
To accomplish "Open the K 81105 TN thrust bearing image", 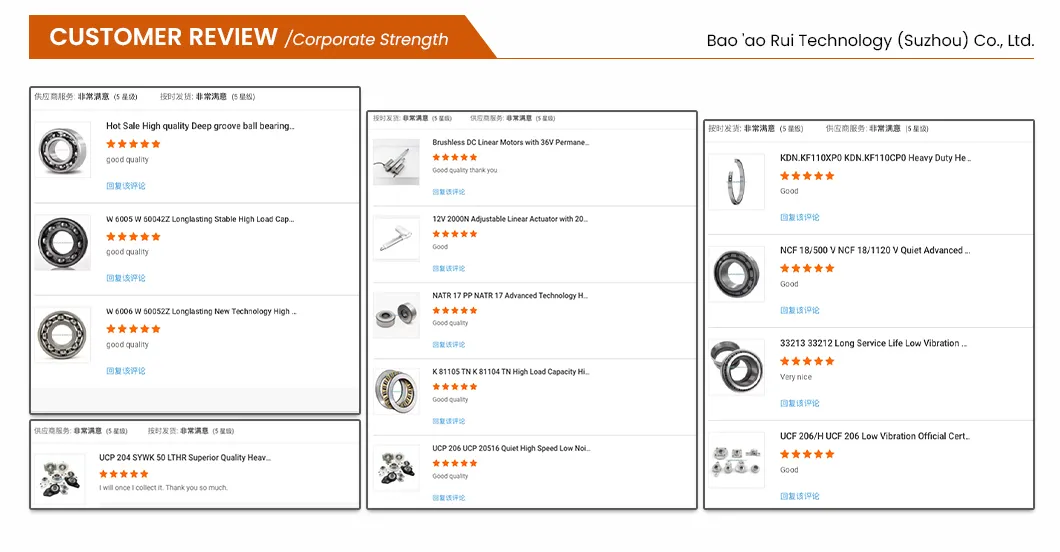I will click(395, 390).
